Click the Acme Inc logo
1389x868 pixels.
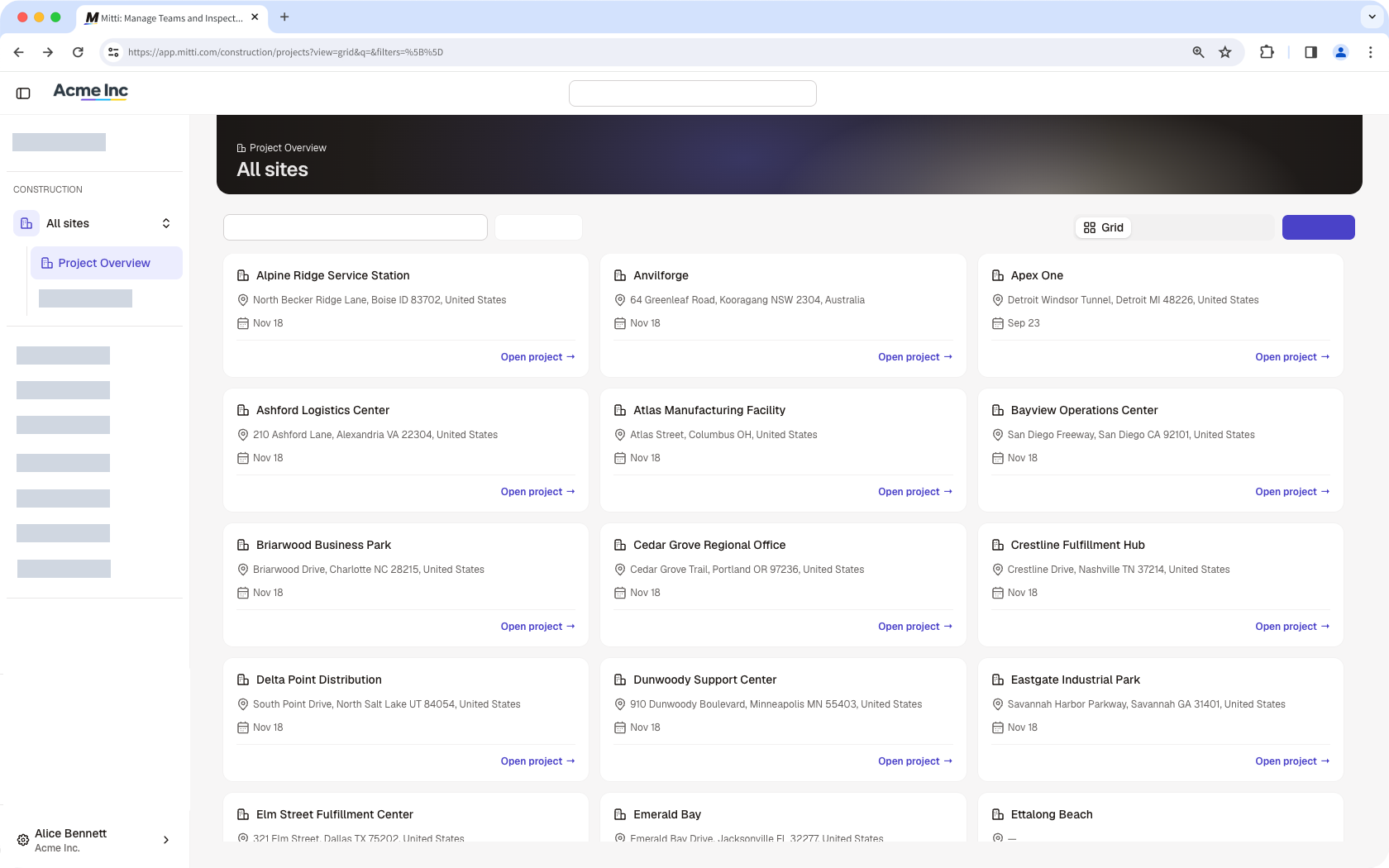(90, 91)
